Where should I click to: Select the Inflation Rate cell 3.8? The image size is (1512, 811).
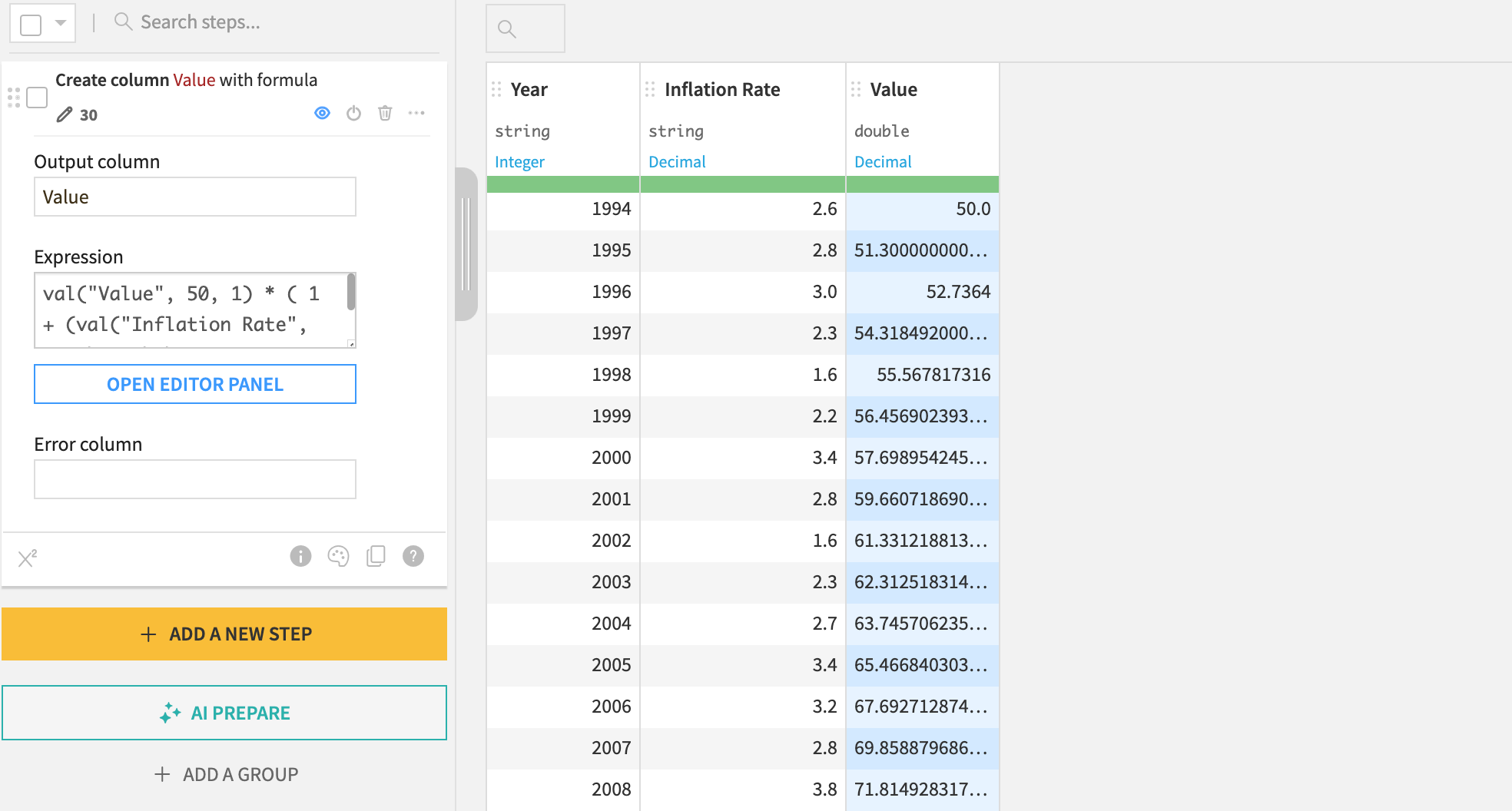click(743, 789)
